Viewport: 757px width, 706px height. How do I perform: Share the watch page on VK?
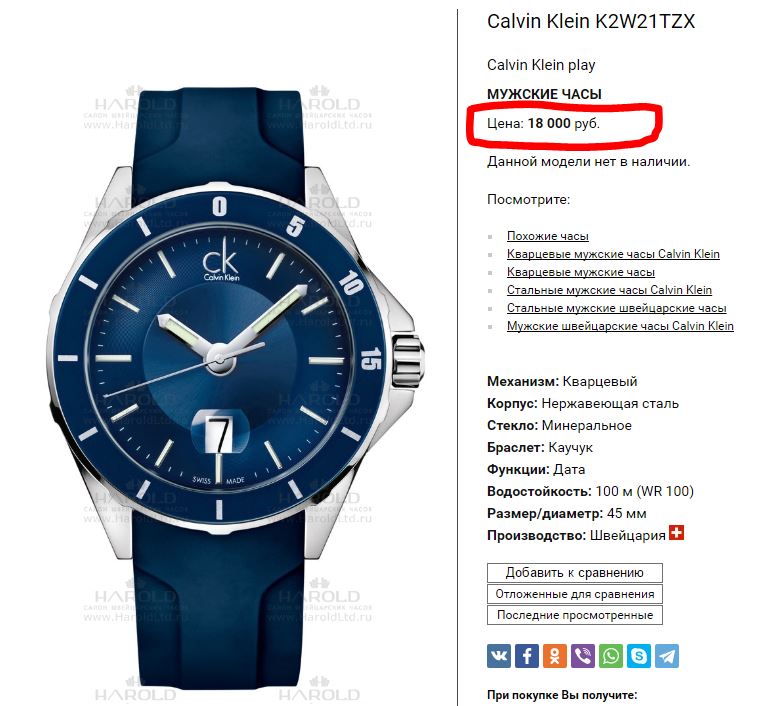[x=499, y=656]
